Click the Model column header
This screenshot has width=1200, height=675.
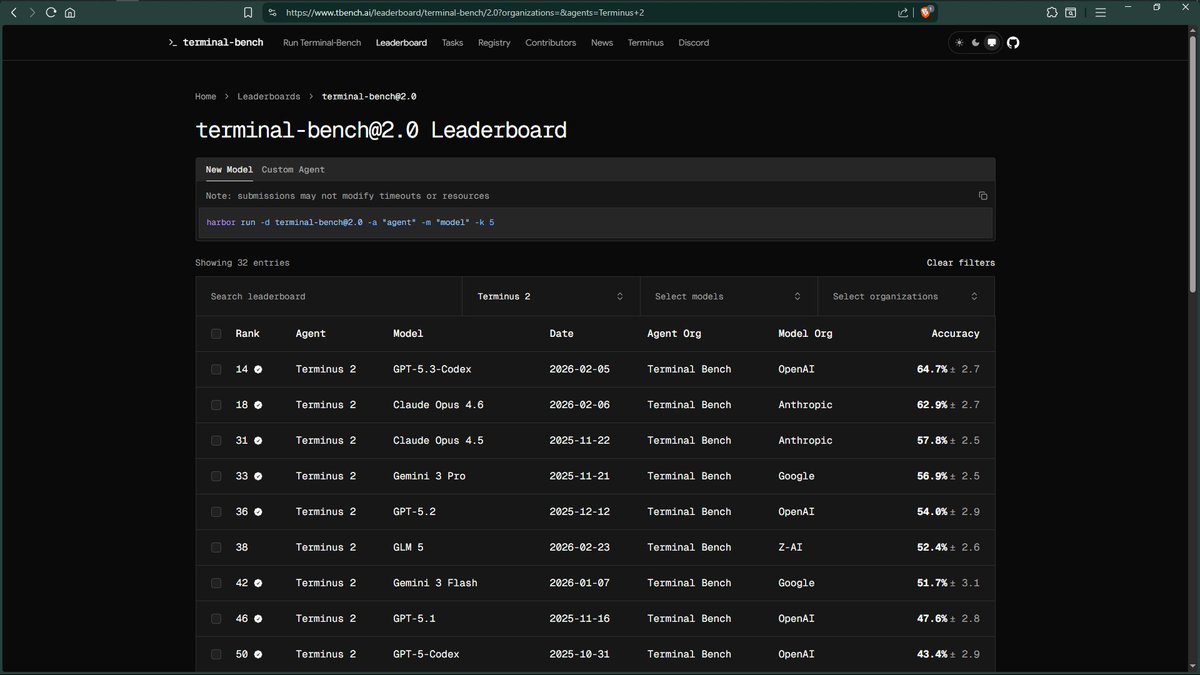pos(408,334)
